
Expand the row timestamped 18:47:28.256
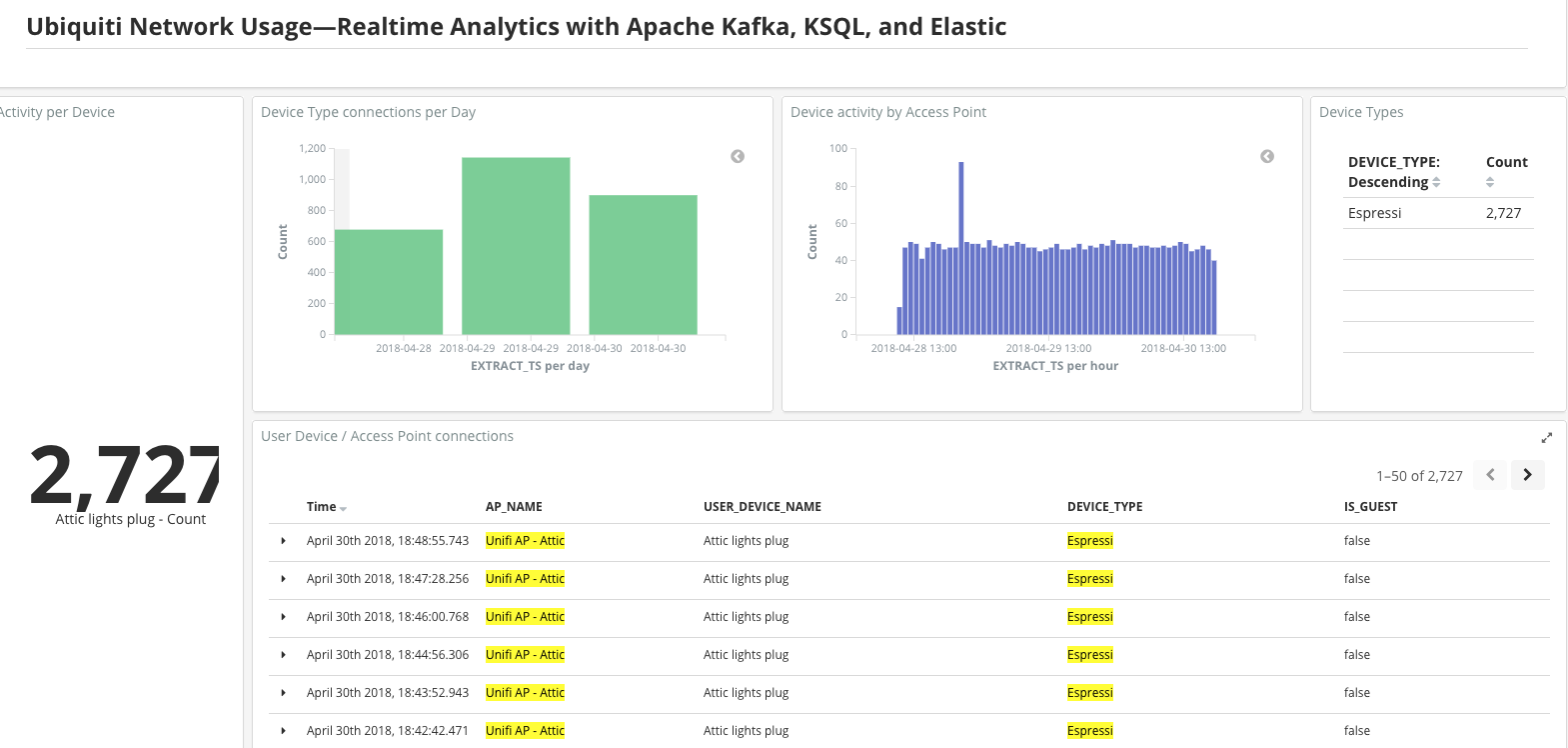click(284, 579)
